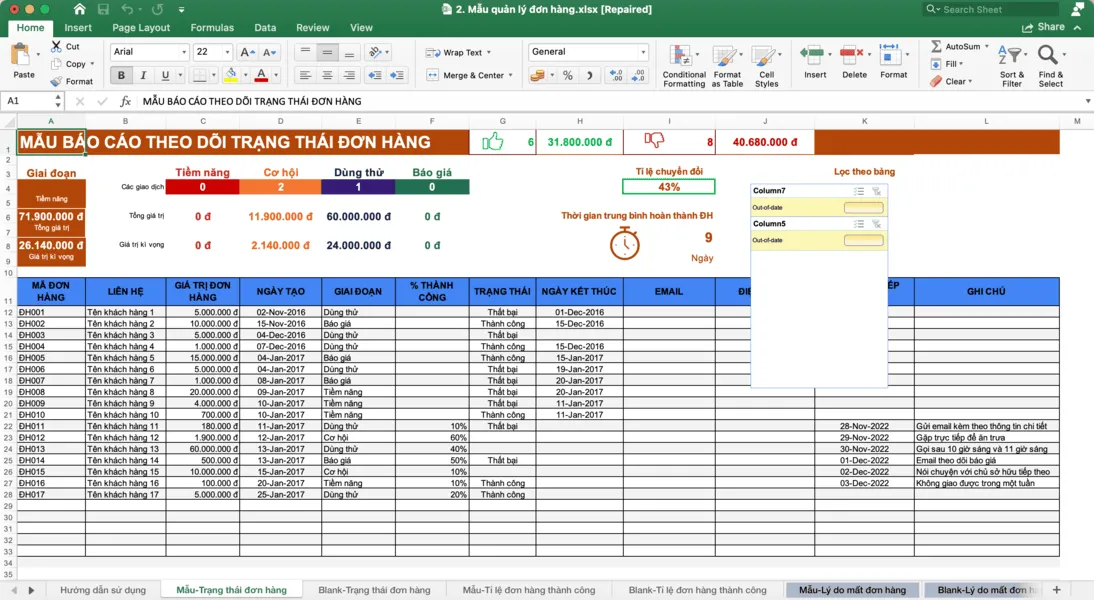Click the Paste clipboard icon

[22, 56]
